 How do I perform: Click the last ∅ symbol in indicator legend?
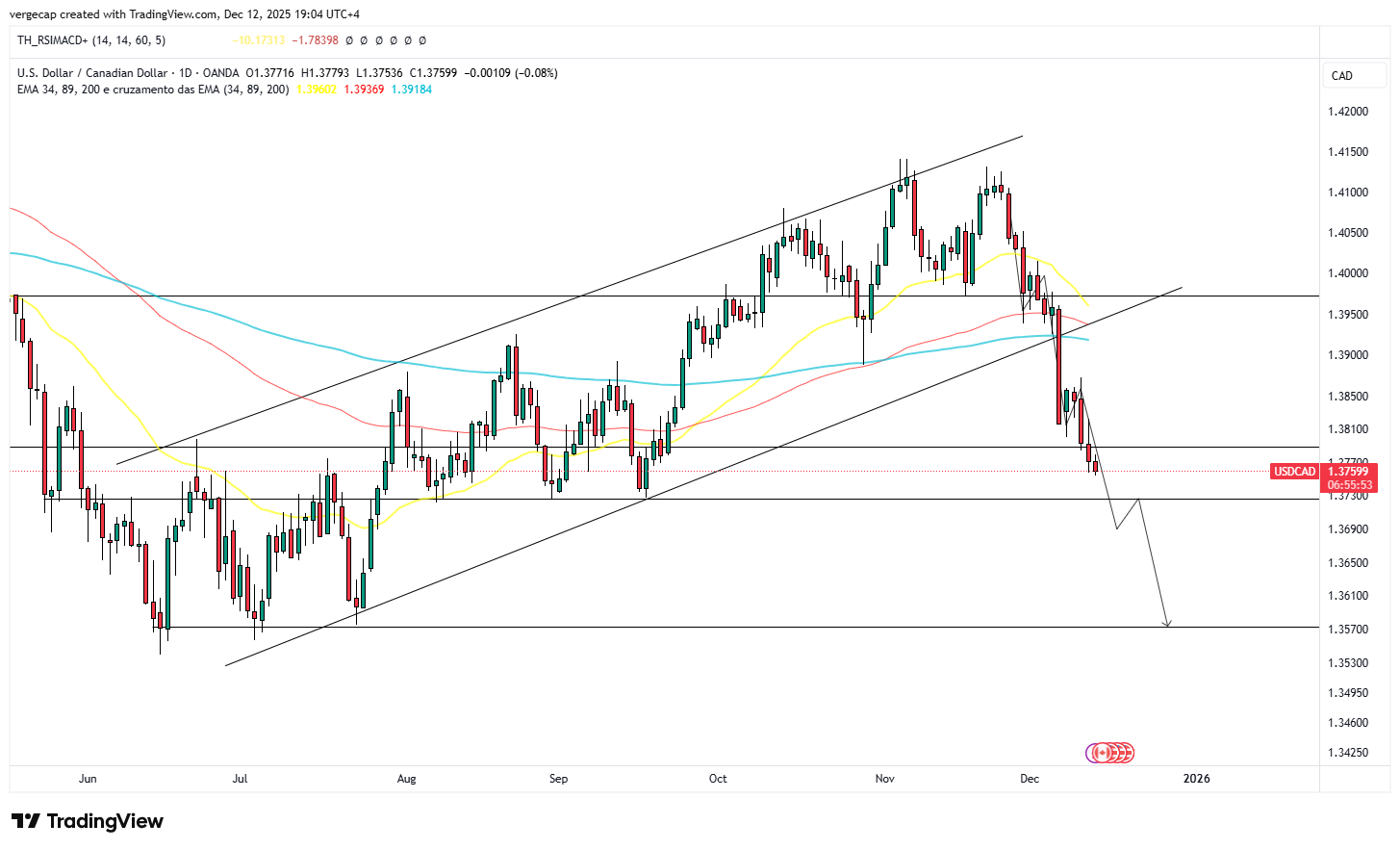pos(422,40)
